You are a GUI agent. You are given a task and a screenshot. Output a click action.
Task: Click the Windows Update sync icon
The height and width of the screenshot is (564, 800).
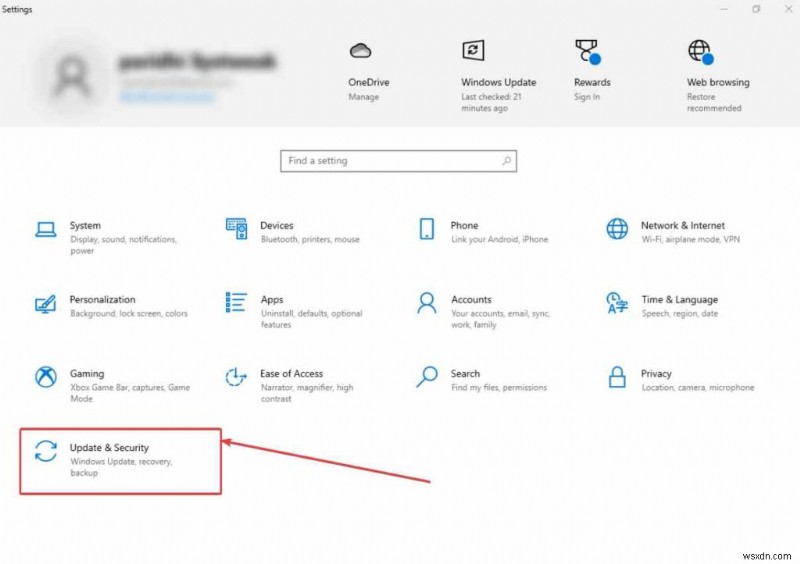[x=473, y=50]
